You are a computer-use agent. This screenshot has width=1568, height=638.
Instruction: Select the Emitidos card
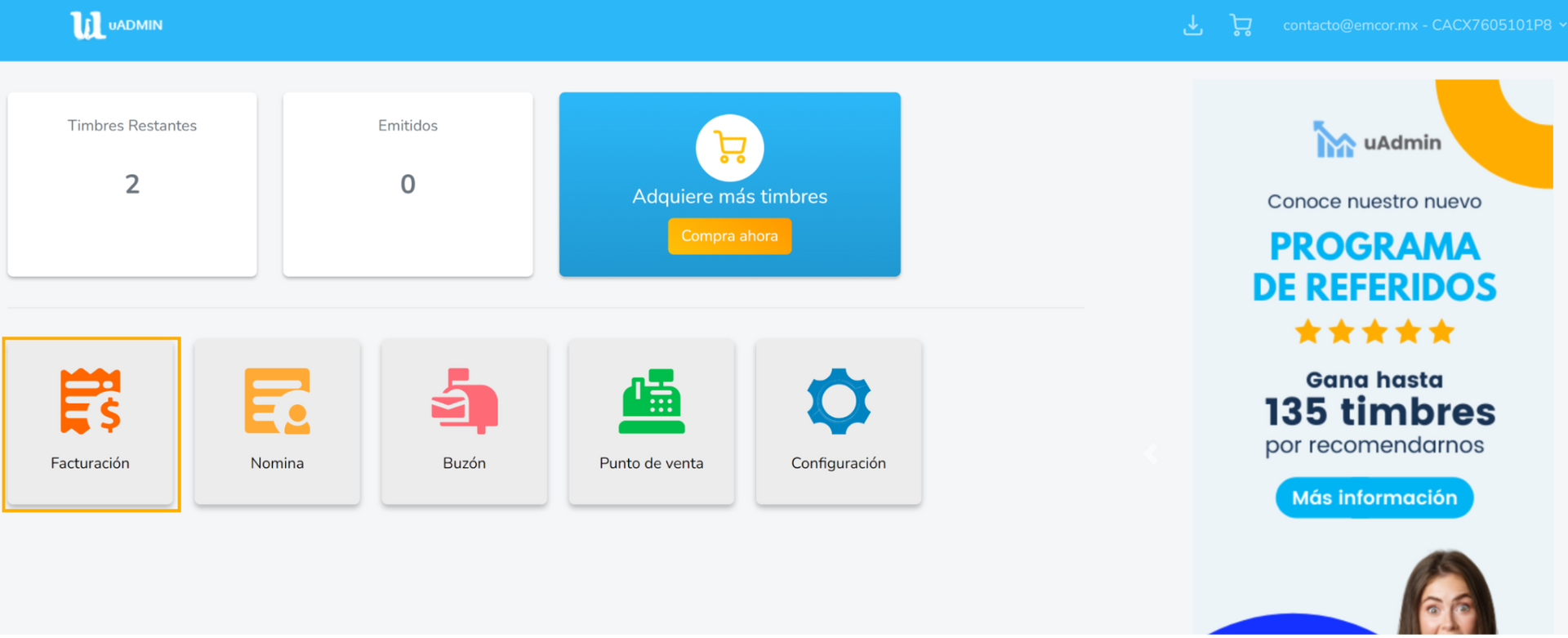[408, 185]
